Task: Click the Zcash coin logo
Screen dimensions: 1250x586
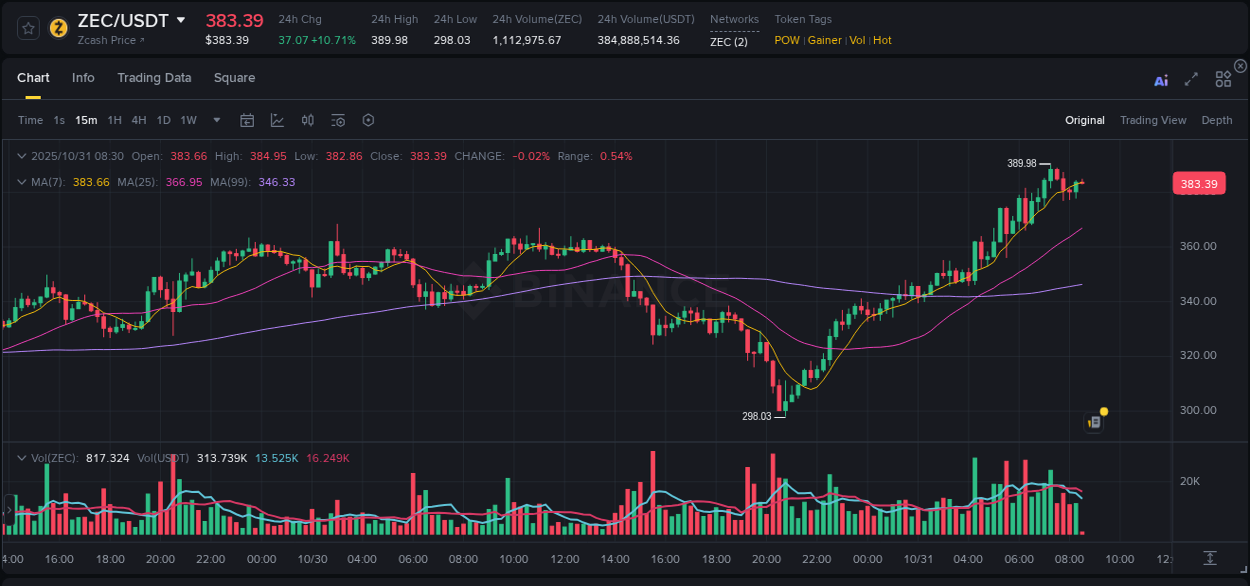Action: pyautogui.click(x=57, y=29)
